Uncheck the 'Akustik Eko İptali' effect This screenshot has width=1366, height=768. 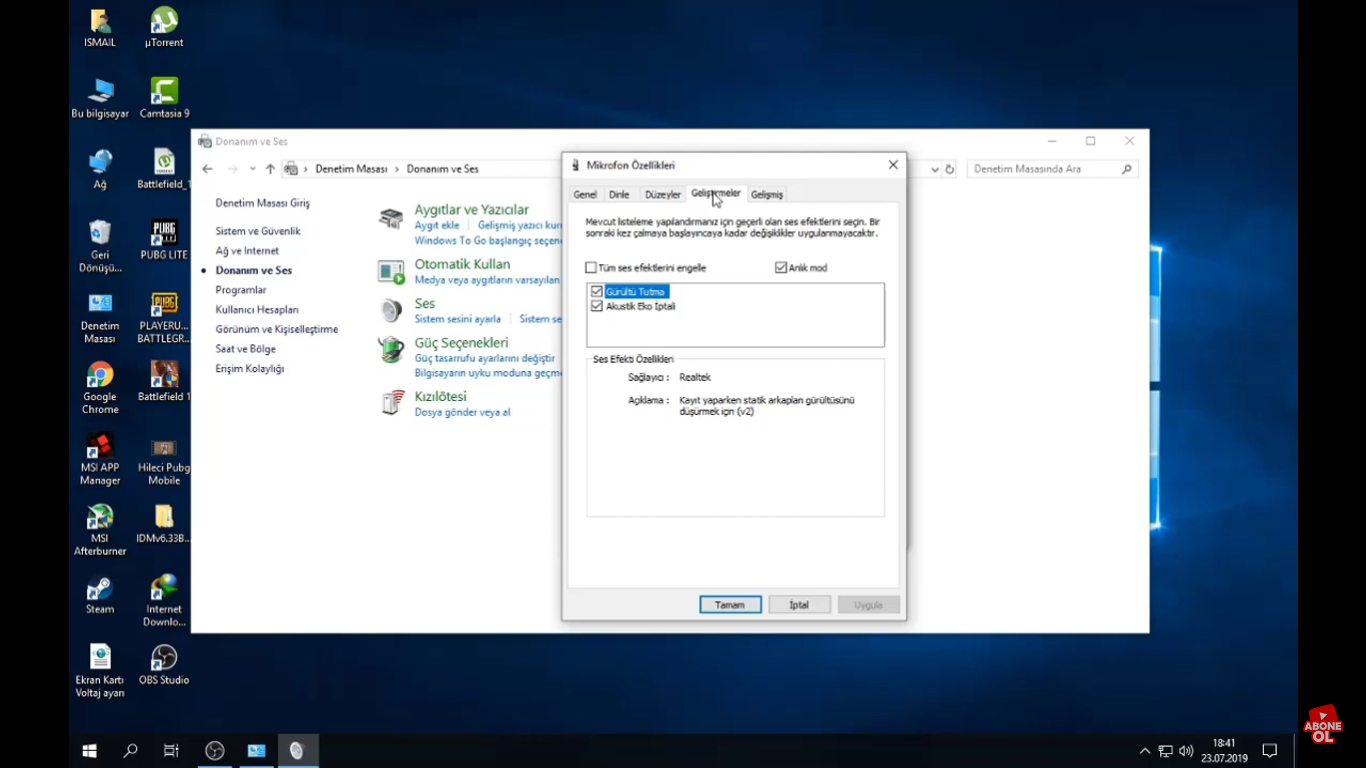tap(597, 306)
